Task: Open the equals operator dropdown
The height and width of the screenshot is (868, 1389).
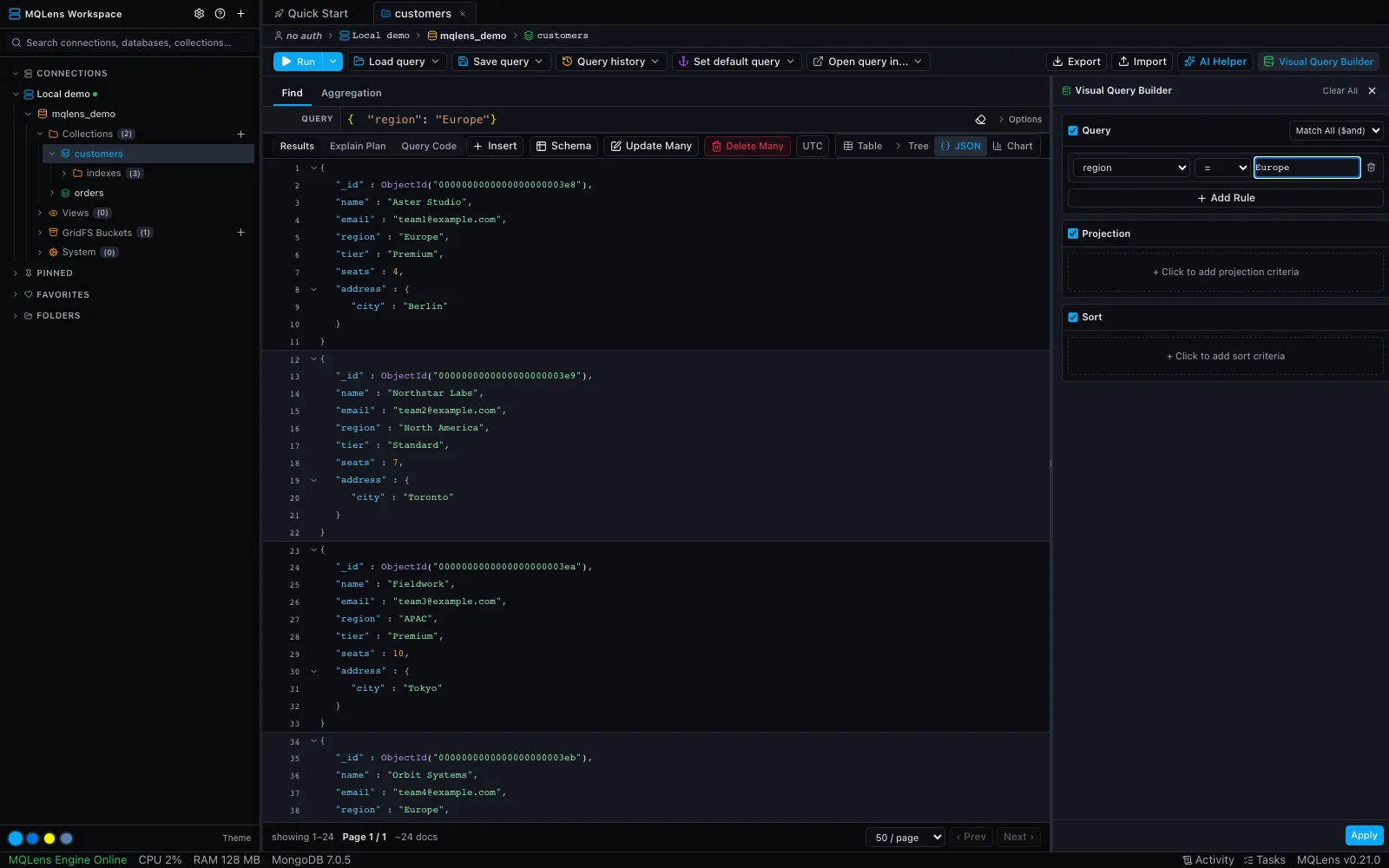Action: point(1222,168)
